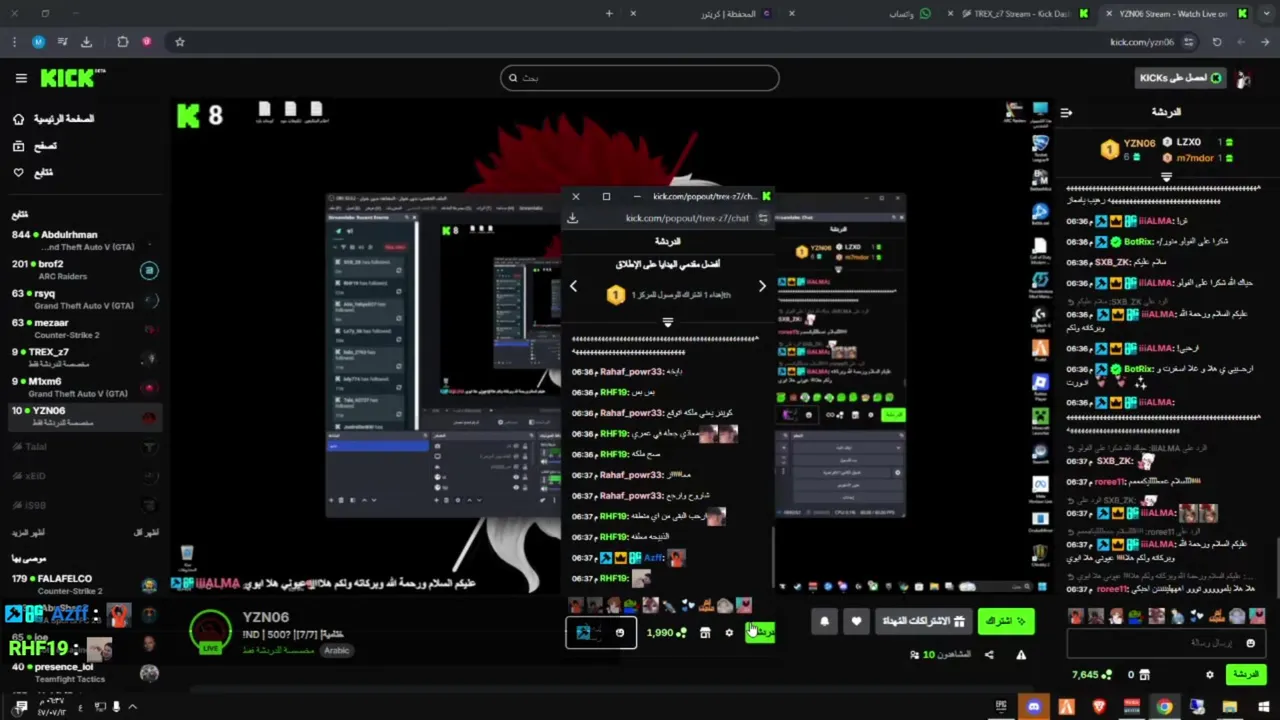Expand the top gifters leaderboard chevron

pyautogui.click(x=1166, y=177)
